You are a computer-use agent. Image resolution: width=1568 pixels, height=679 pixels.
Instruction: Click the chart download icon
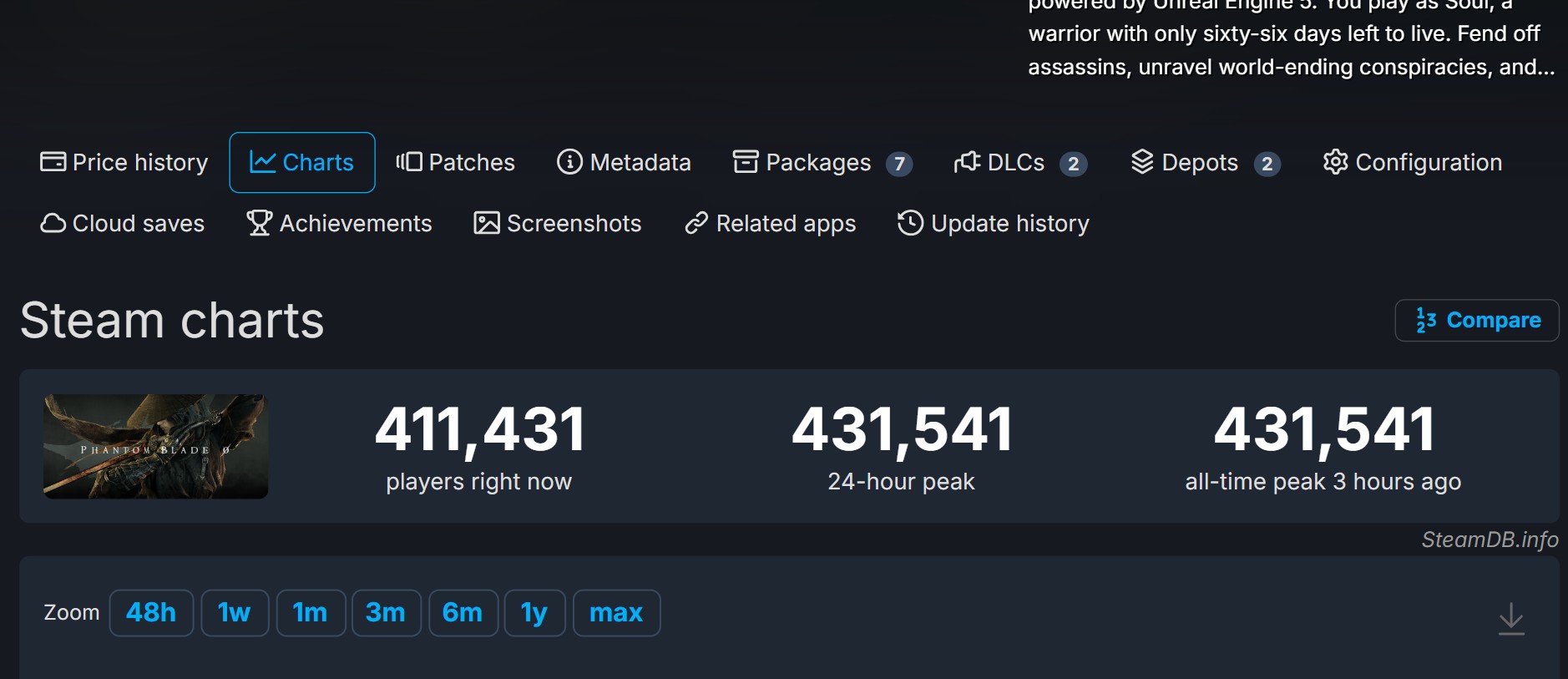coord(1511,619)
